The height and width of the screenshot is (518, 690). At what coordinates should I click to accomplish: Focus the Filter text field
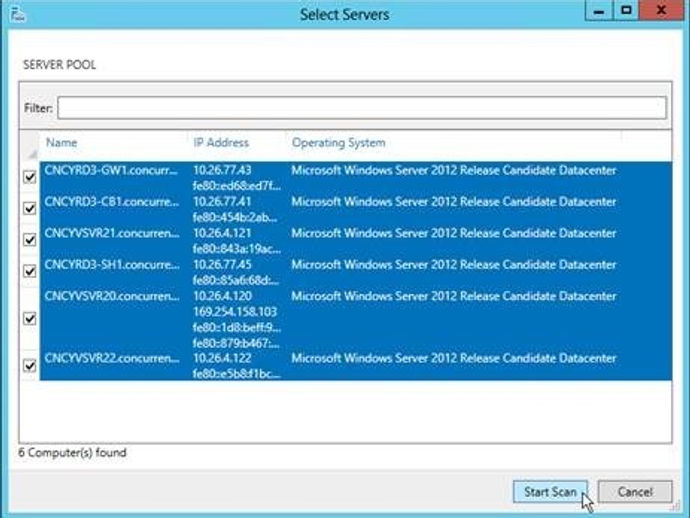point(362,108)
